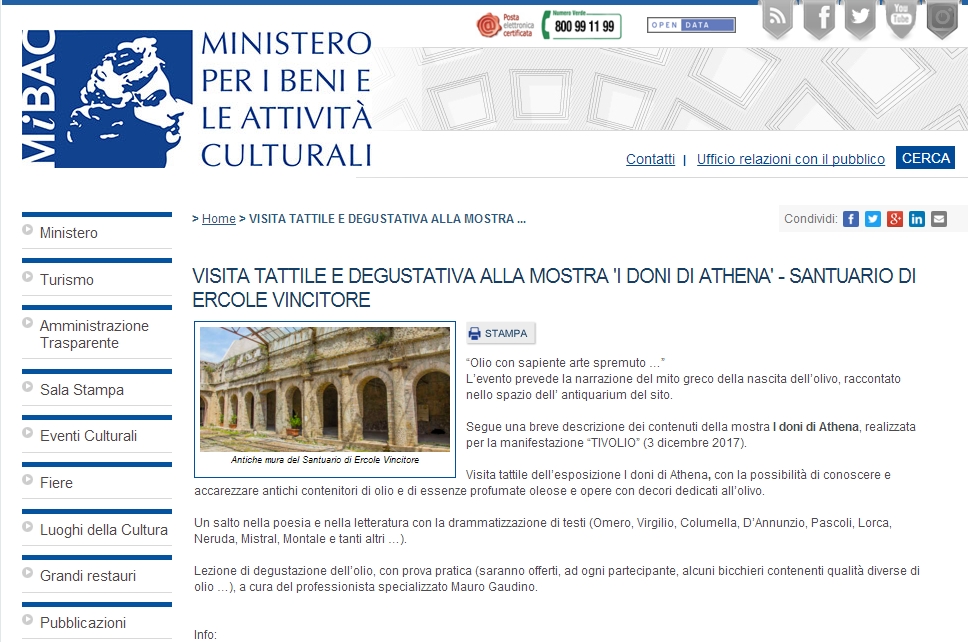Open the YouTube ribbon icon in header
The width and height of the screenshot is (968, 642).
point(900,19)
